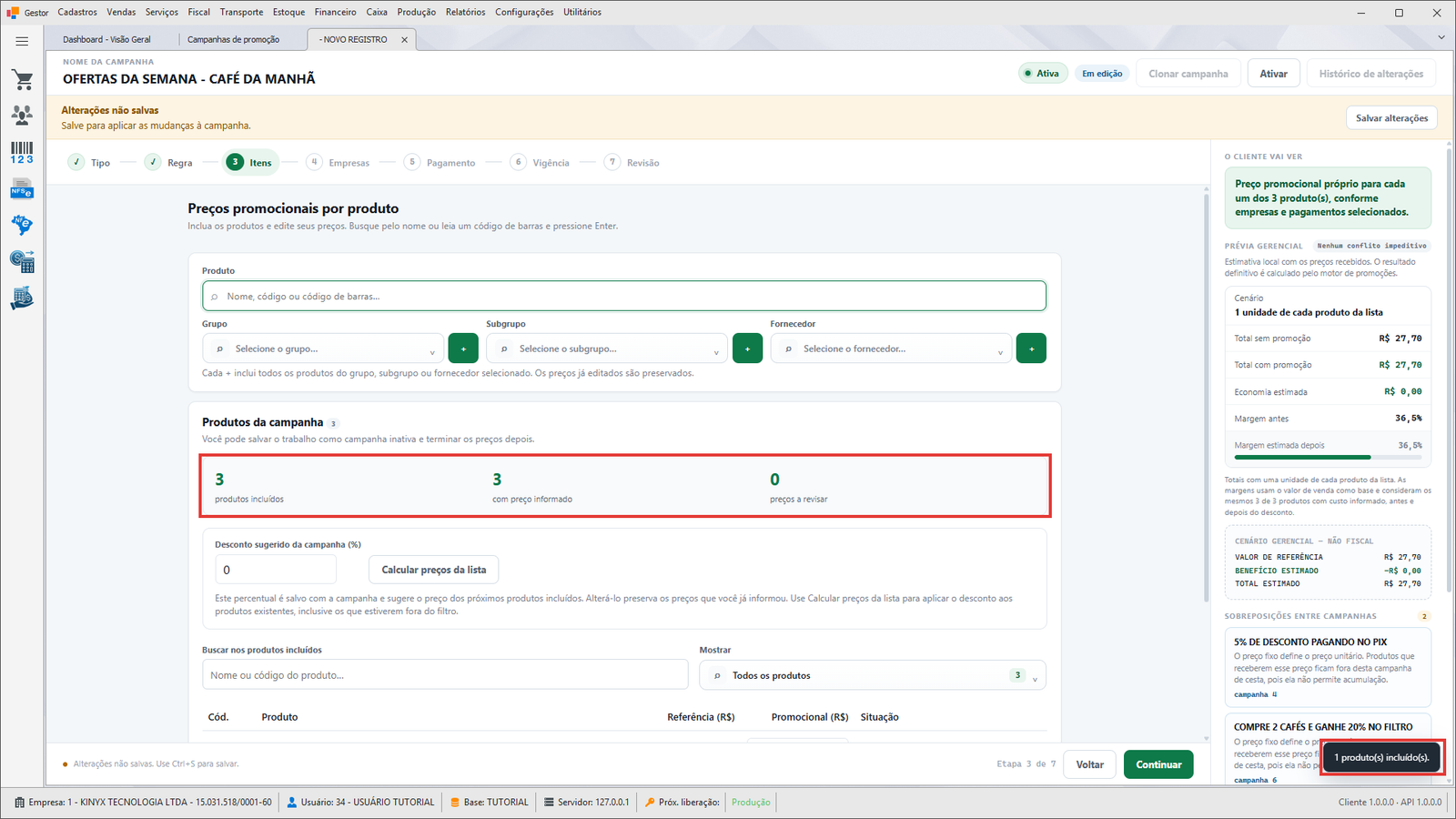Go to the completed Regra step
The image size is (1456, 819).
pyautogui.click(x=168, y=163)
